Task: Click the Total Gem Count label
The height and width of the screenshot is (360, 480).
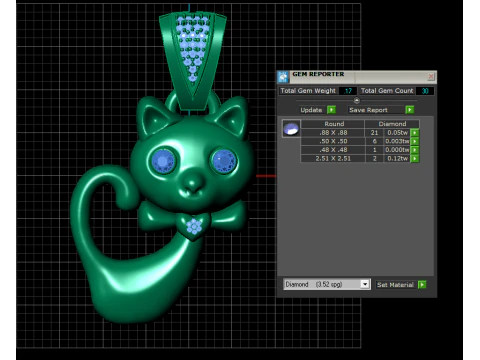Action: pos(387,91)
